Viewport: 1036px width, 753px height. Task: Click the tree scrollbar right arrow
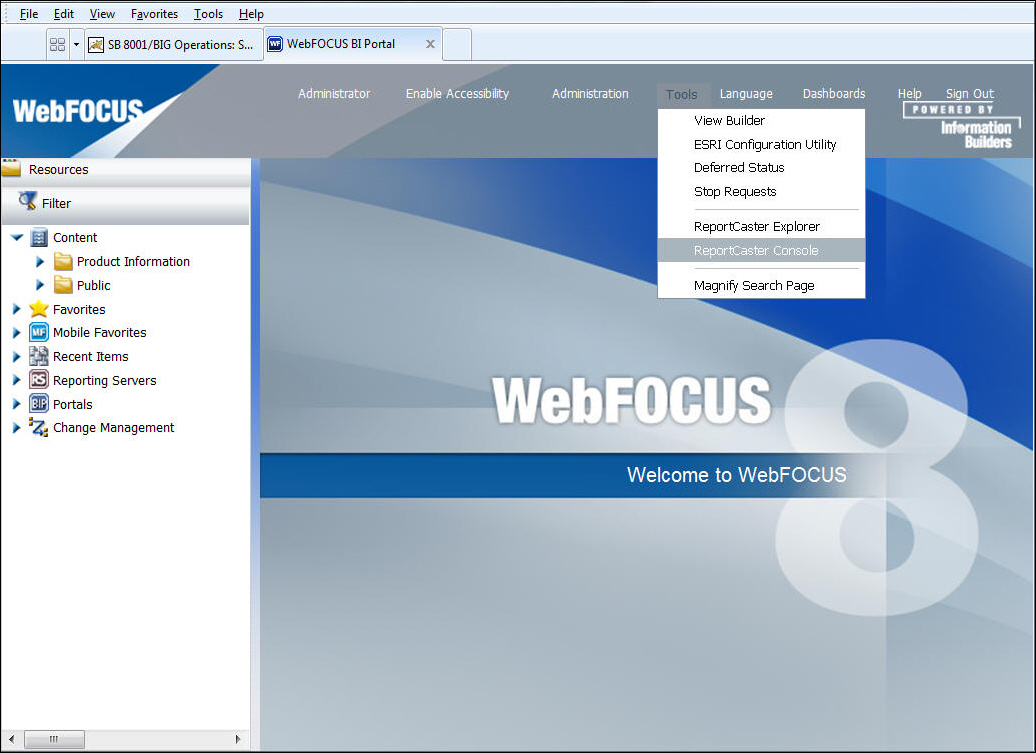pyautogui.click(x=238, y=739)
